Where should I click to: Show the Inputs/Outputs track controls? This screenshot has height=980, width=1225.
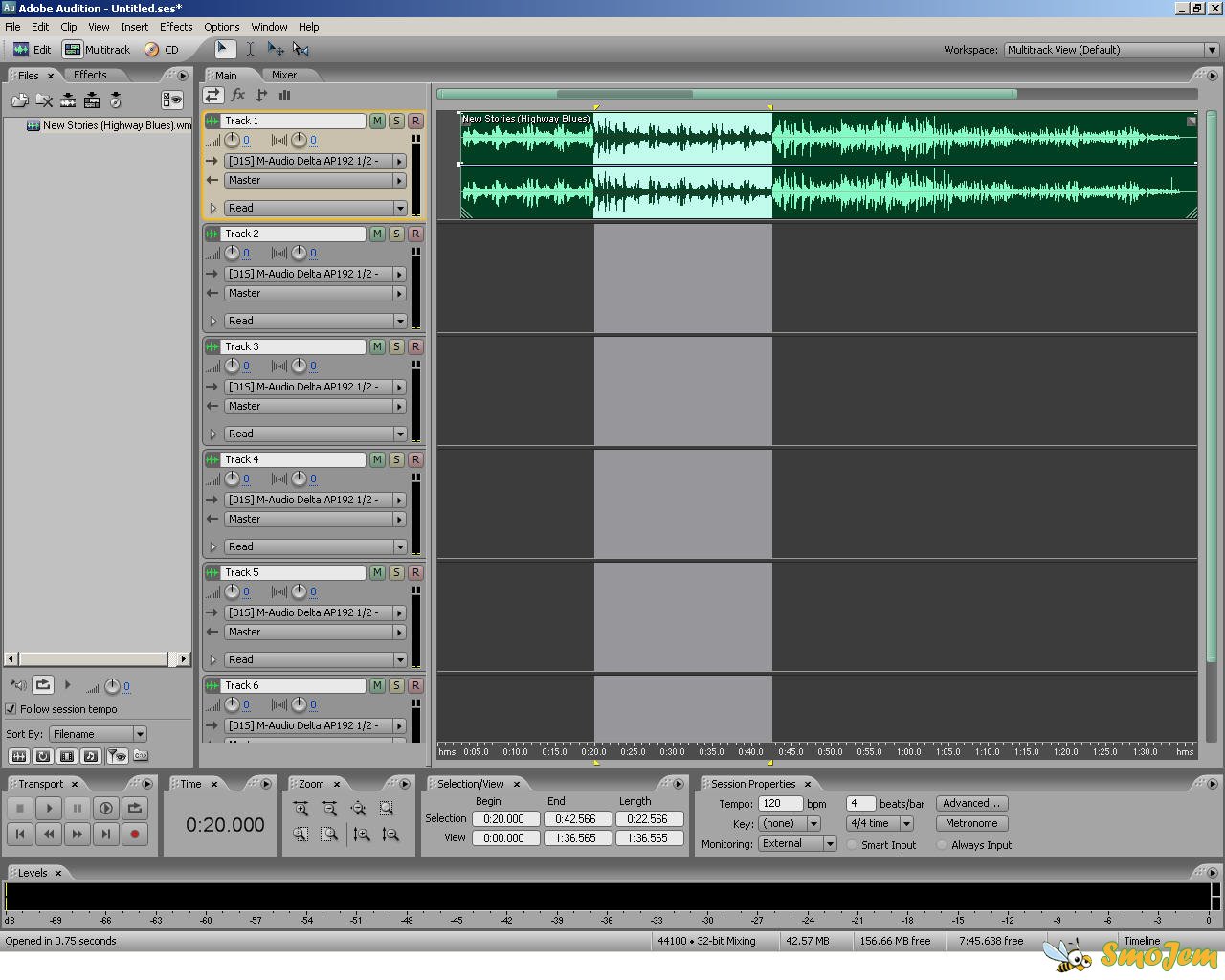pos(212,95)
